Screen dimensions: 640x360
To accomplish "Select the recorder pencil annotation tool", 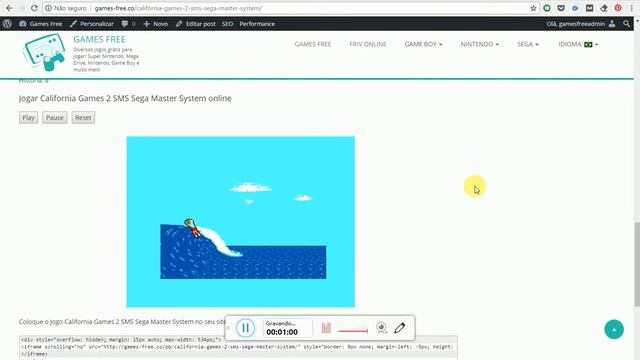I will 400,328.
